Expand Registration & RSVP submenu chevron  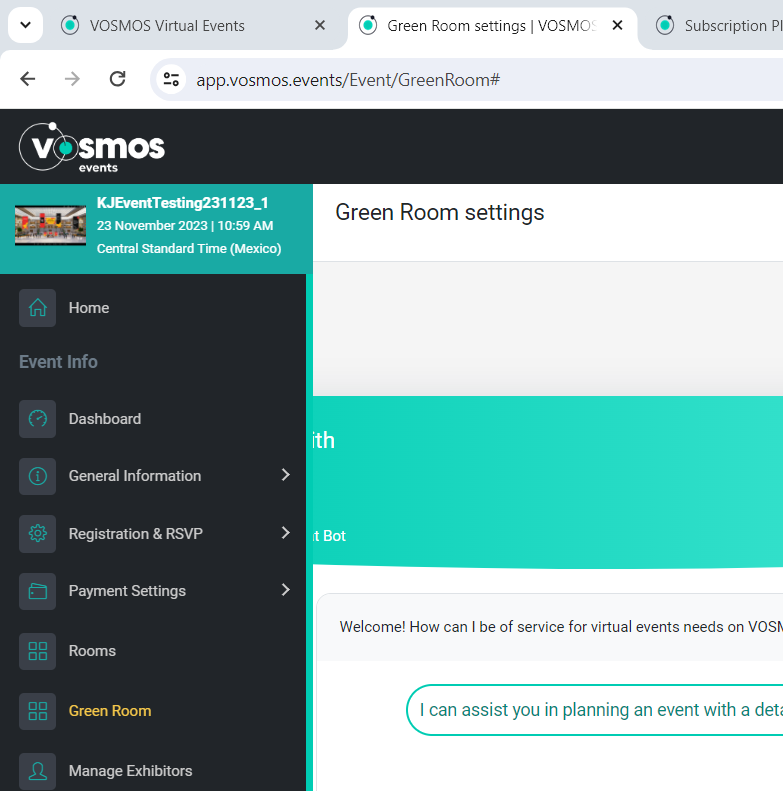coord(286,533)
